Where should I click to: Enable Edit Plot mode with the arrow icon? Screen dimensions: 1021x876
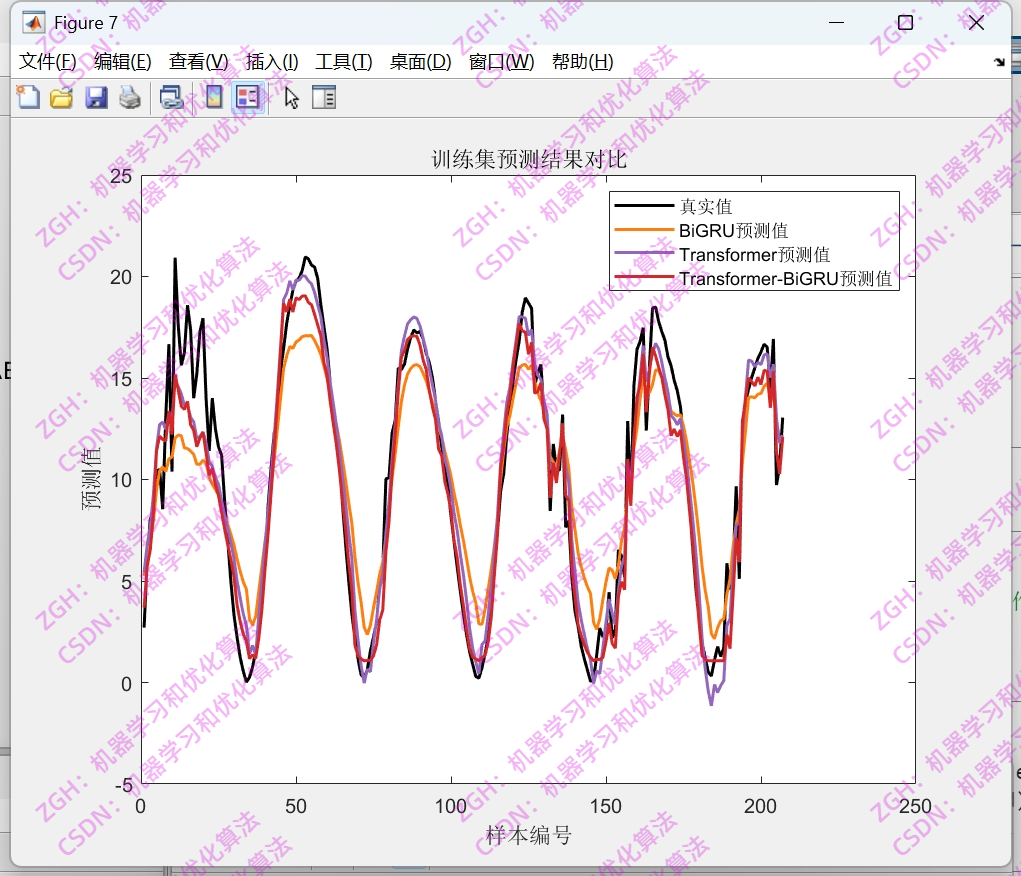click(x=289, y=97)
